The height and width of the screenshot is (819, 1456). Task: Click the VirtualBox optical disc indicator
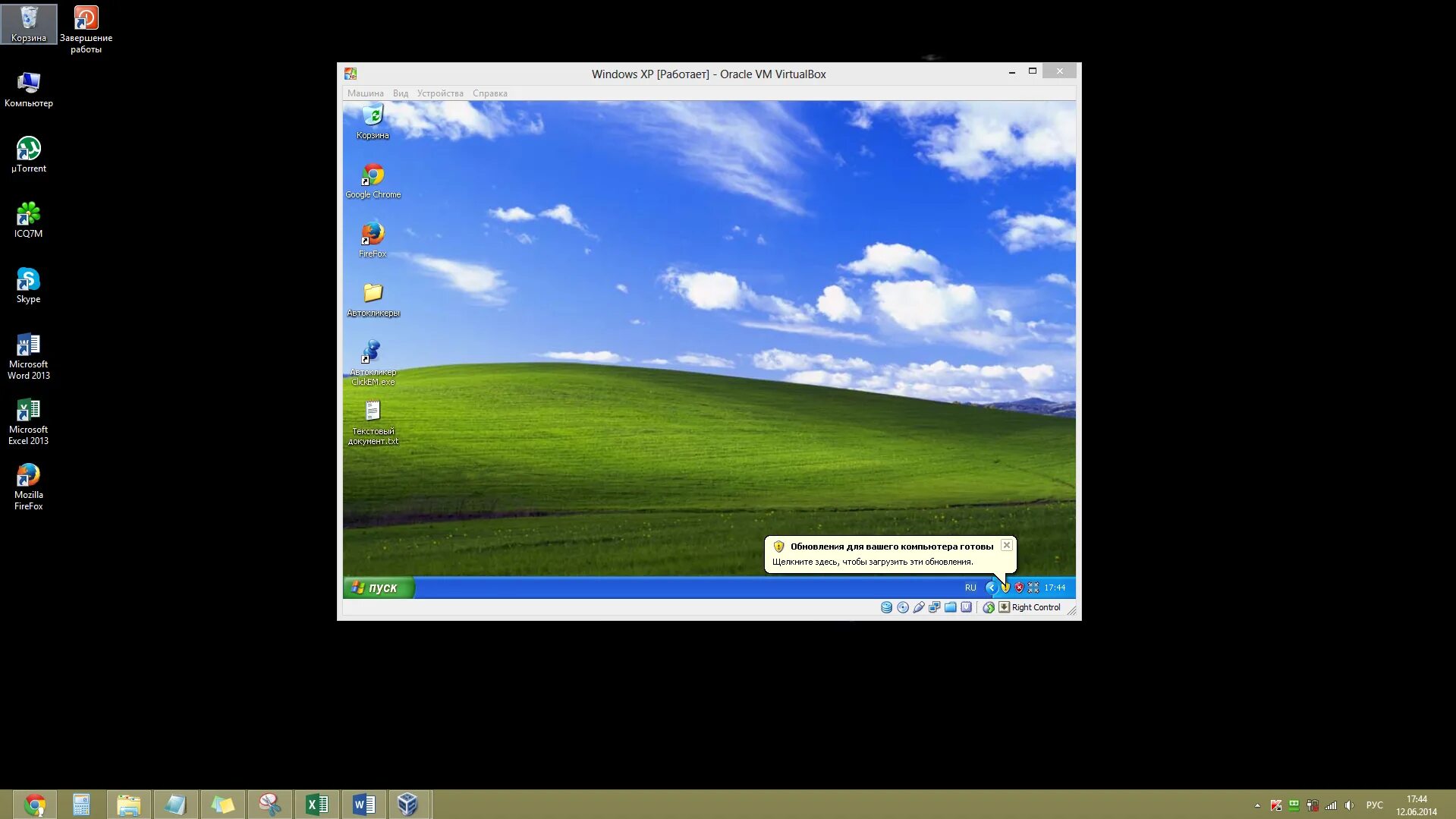[902, 607]
